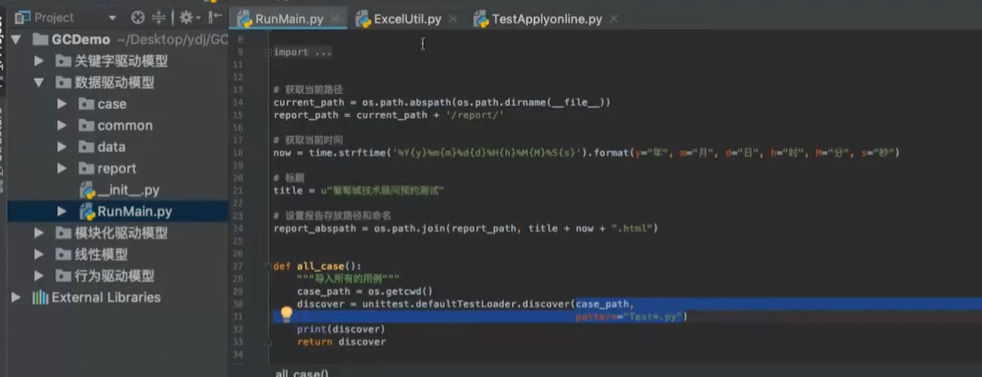Click the Collapse All icon in Project panel
Viewport: 982px width, 377px height.
click(160, 18)
